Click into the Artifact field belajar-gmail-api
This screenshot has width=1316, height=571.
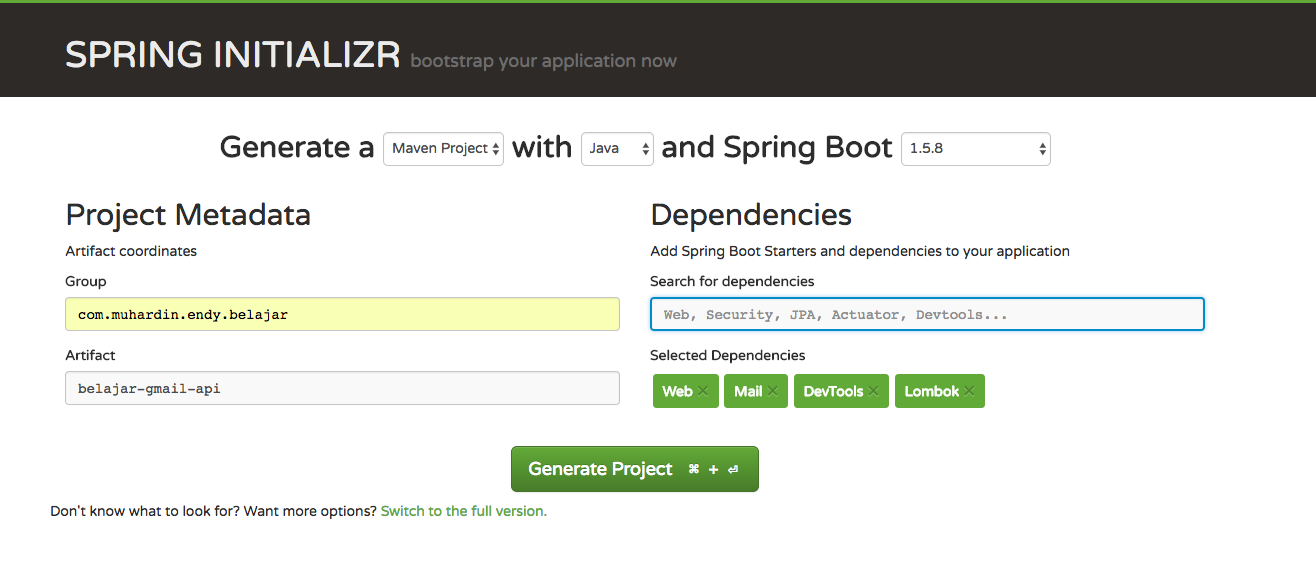click(342, 388)
